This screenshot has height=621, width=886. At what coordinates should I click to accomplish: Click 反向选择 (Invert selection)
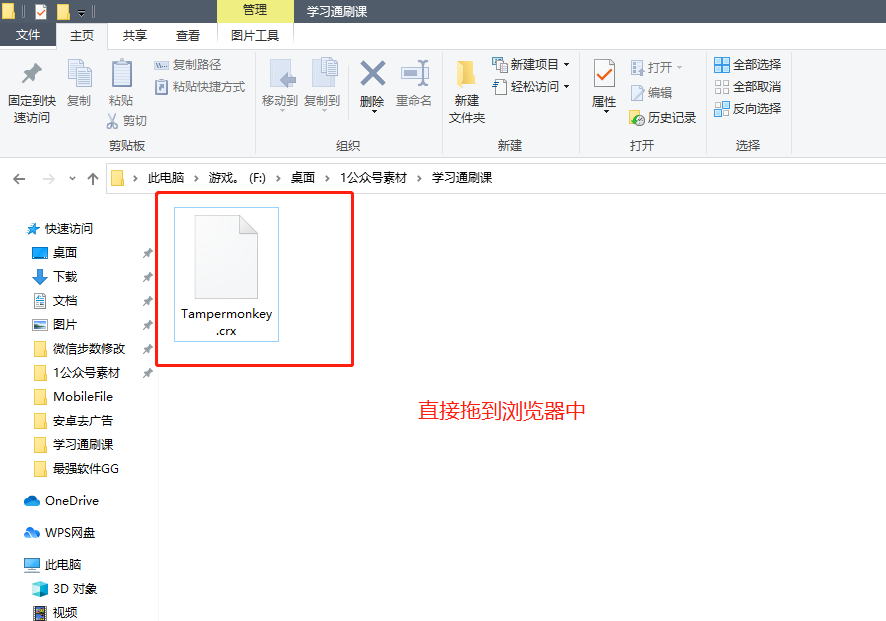click(x=748, y=108)
